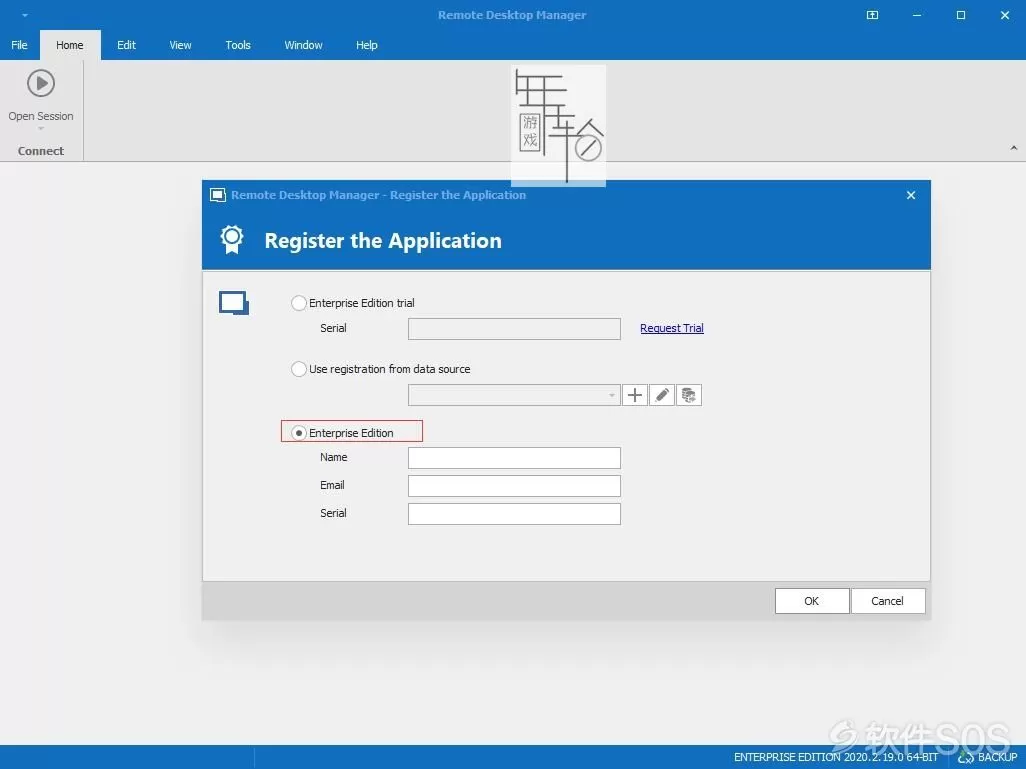Click the BACKUP cloud icon in status bar
Viewport: 1026px width, 769px height.
[x=965, y=757]
